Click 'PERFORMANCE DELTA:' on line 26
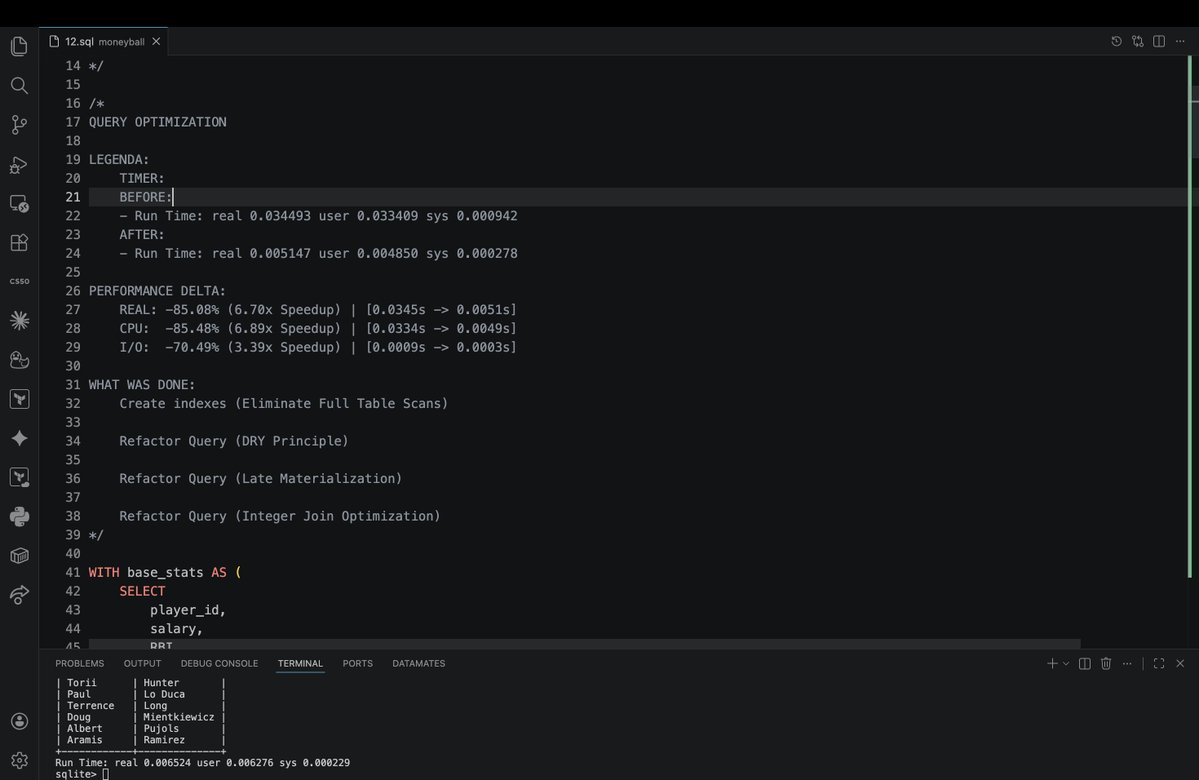Screen dimensions: 1199x780 tap(158, 291)
